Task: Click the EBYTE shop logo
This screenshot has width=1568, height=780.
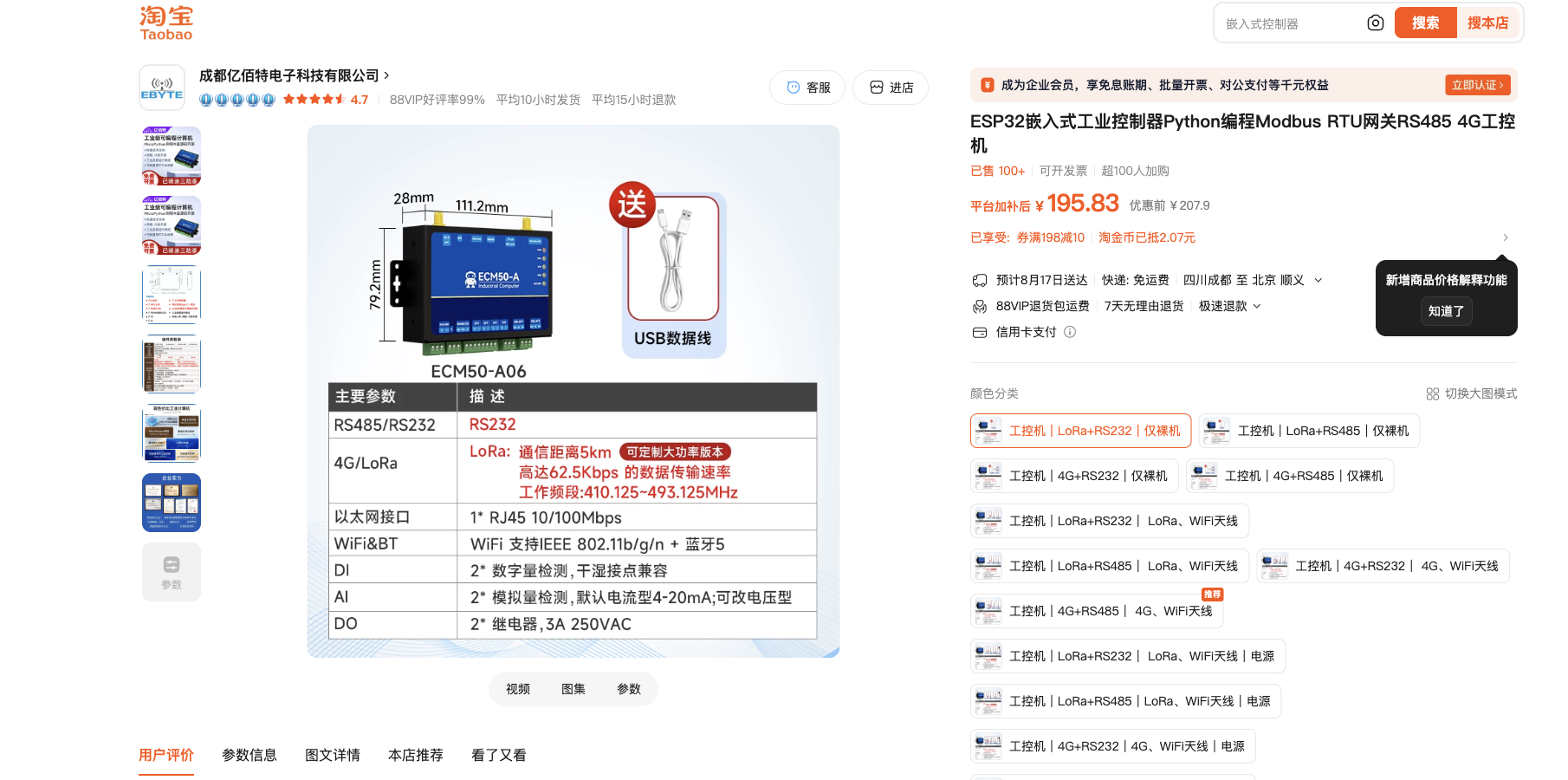Action: click(x=162, y=88)
